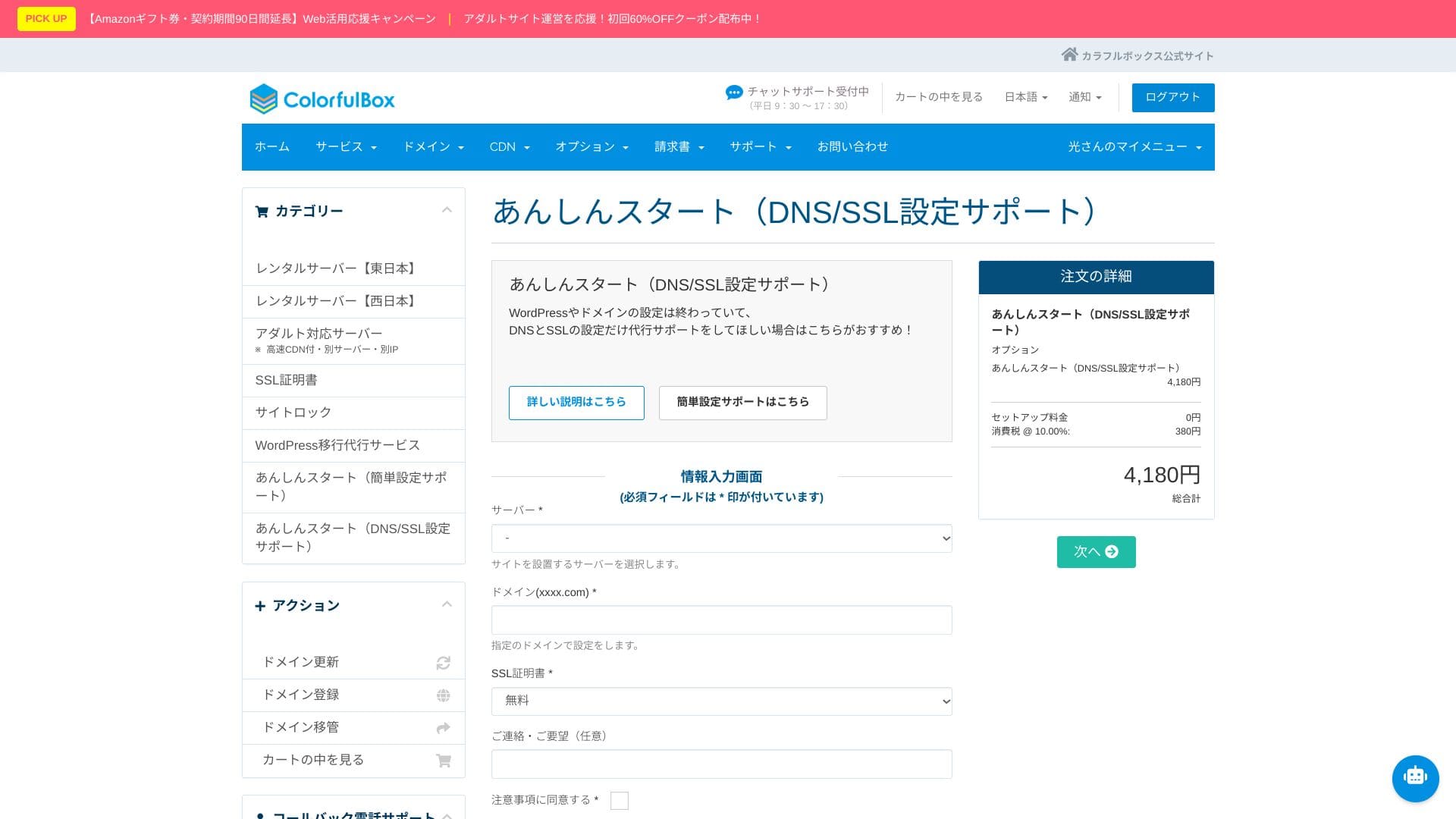
Task: Select SSL証明書 category in the sidebar
Action: click(287, 380)
